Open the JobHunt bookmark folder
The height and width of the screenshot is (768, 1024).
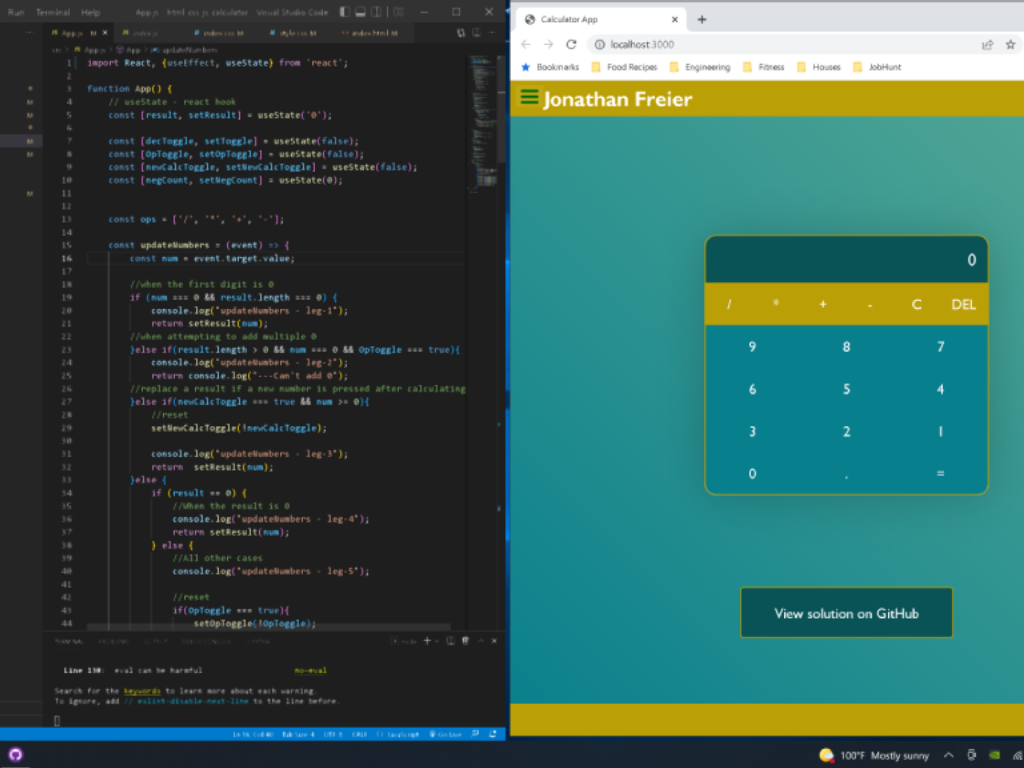coord(877,67)
